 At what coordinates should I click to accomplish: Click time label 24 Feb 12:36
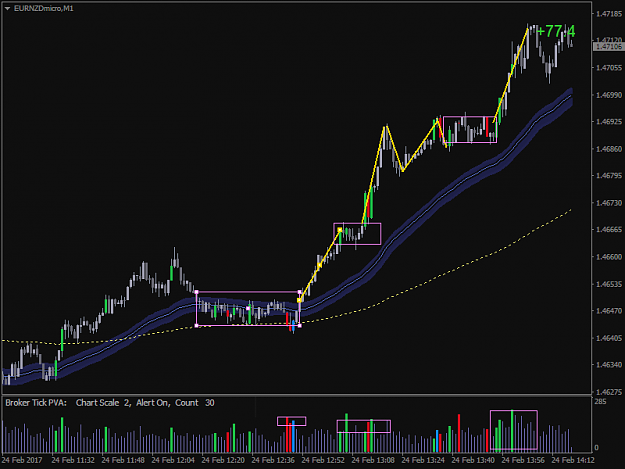click(273, 460)
